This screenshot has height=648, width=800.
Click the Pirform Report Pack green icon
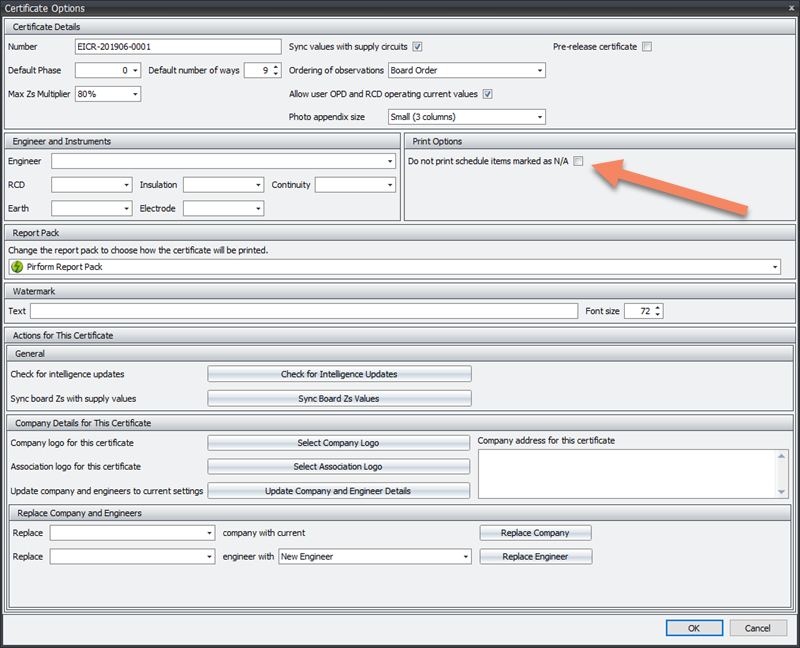point(17,267)
